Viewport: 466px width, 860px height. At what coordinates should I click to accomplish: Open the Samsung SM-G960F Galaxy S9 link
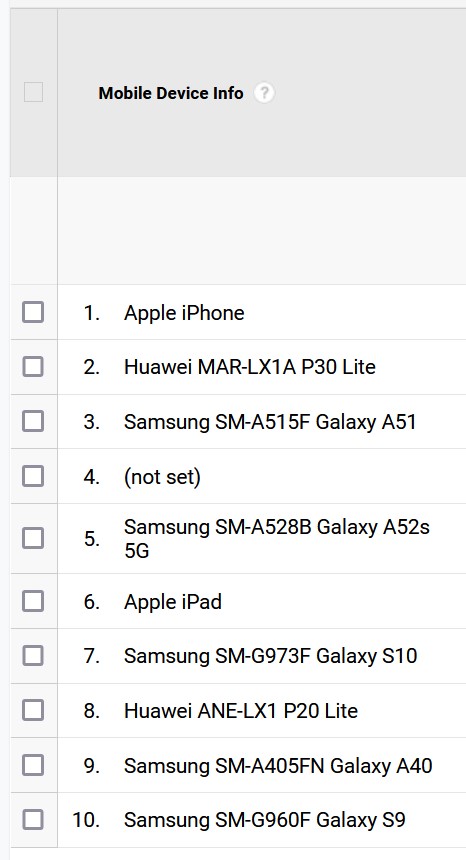coord(264,821)
